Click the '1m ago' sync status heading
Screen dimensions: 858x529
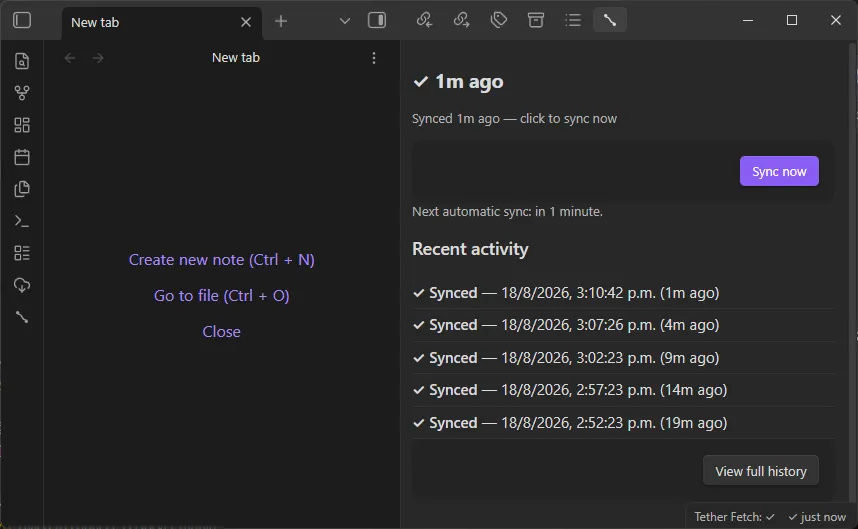[x=458, y=82]
